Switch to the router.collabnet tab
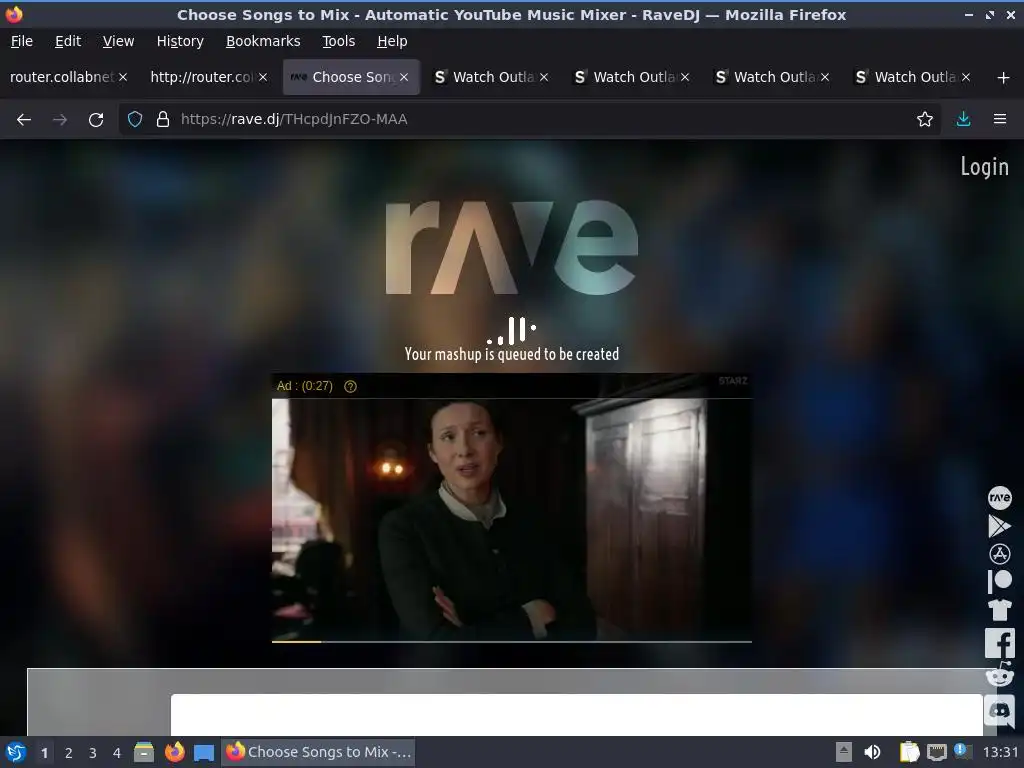Screen dimensions: 1024x768 click(61, 77)
